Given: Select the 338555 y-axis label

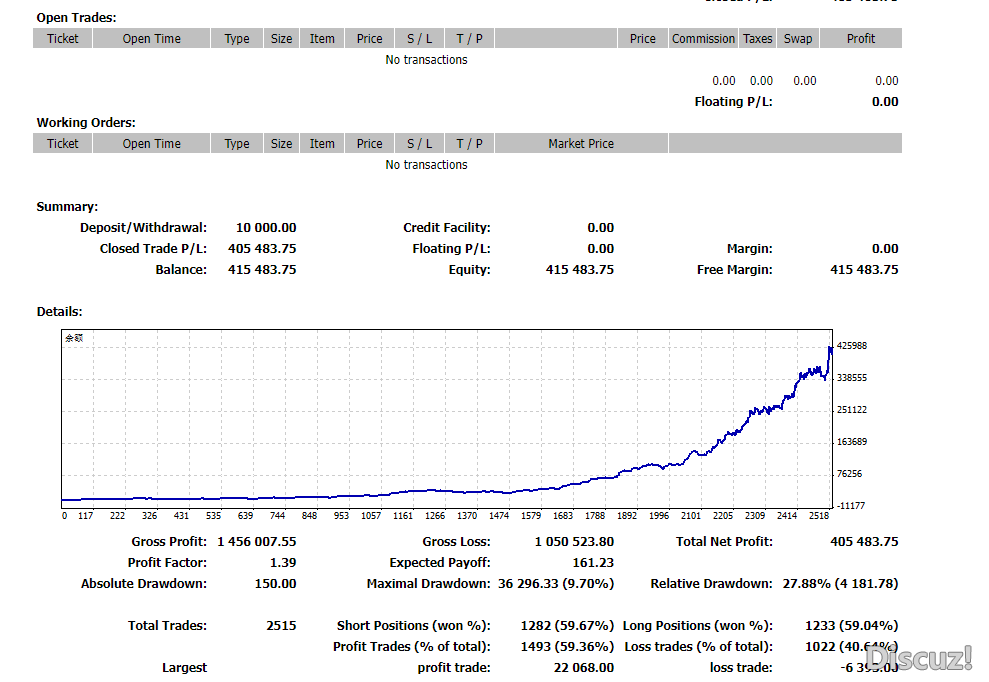Looking at the screenshot, I should coord(851,378).
